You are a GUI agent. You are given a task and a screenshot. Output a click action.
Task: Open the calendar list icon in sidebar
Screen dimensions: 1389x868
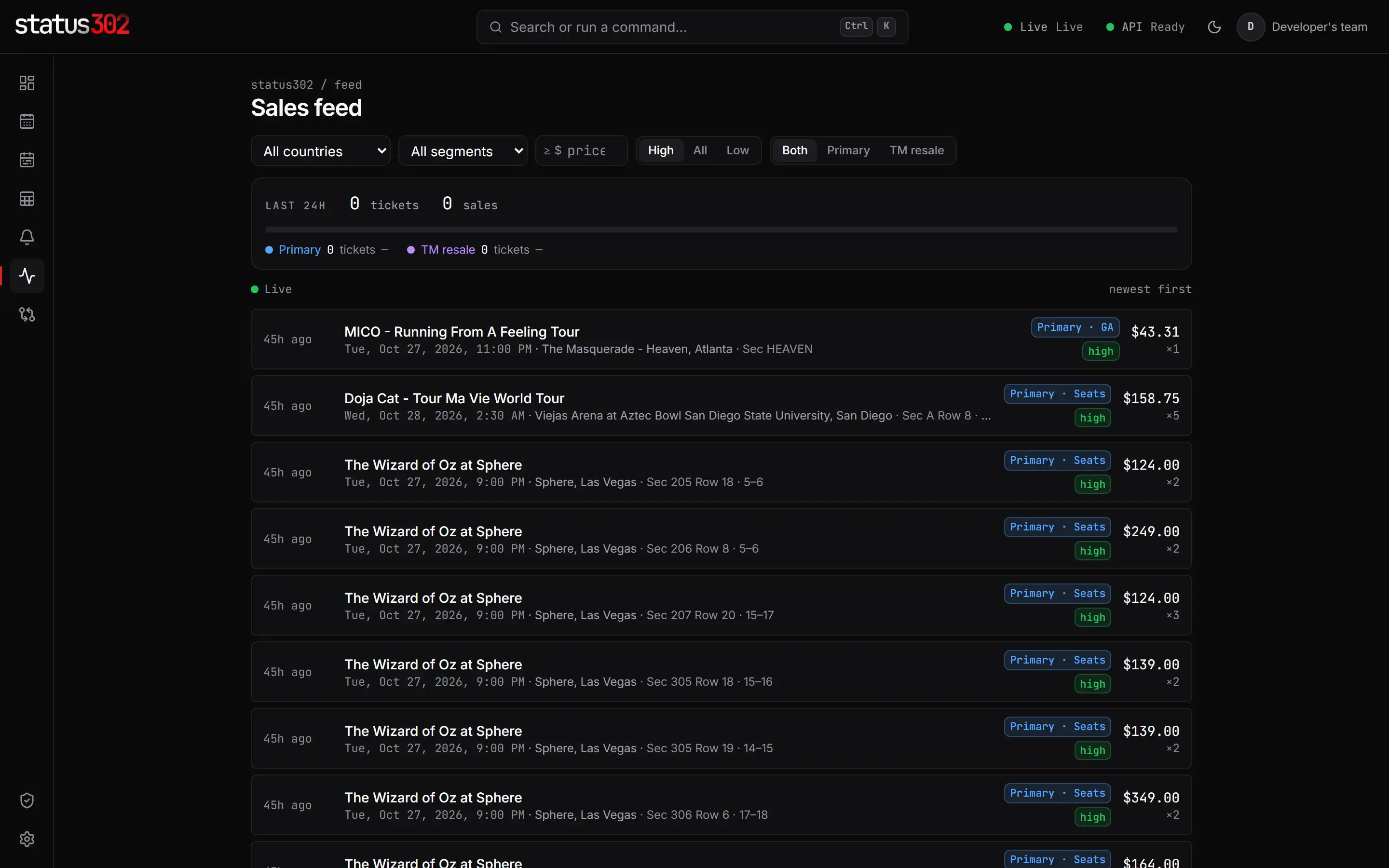[x=27, y=160]
